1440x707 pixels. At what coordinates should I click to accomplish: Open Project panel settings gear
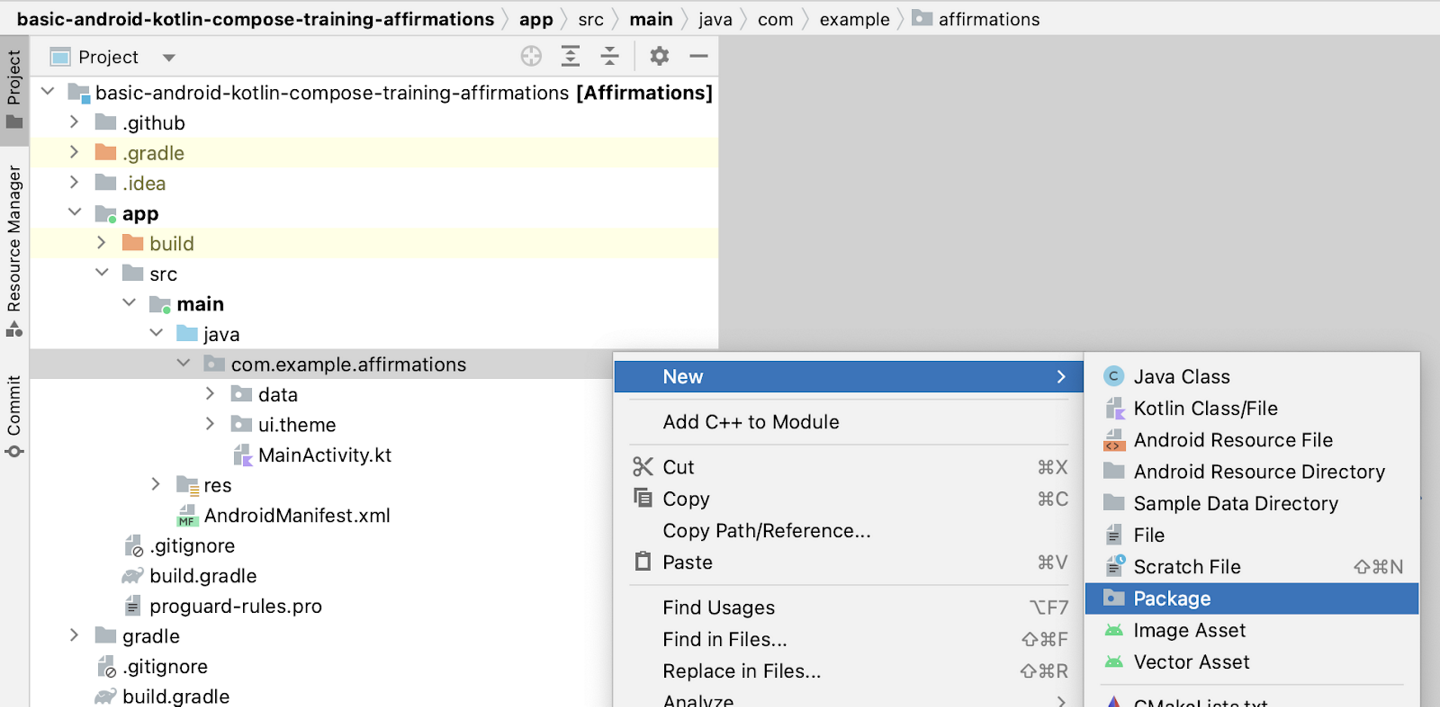coord(659,57)
